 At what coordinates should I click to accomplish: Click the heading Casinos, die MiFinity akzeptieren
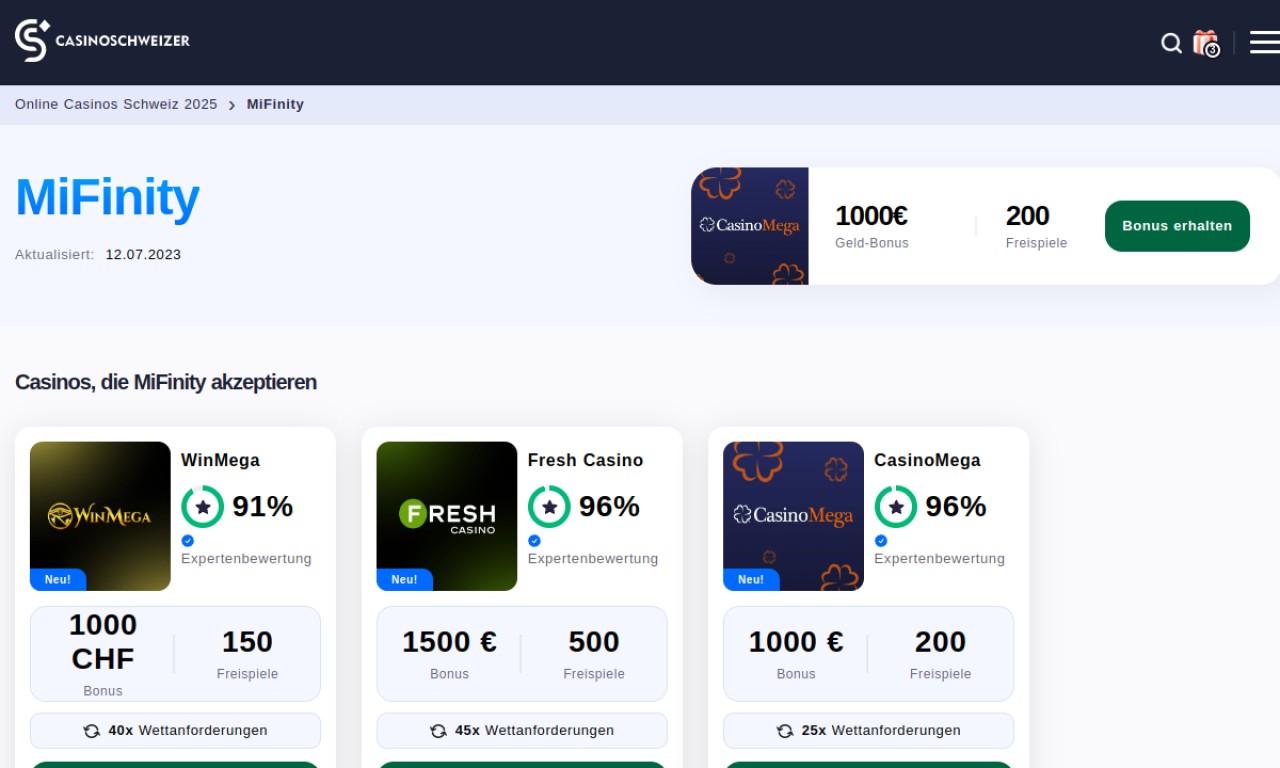coord(166,382)
